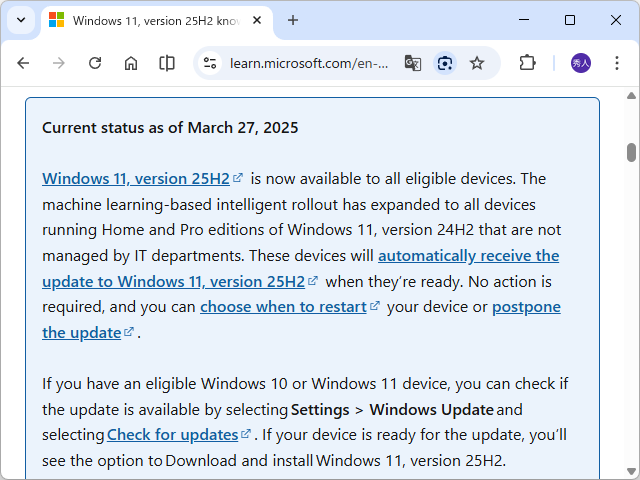Viewport: 640px width, 480px height.
Task: Open the postpone the update link
Action: (527, 307)
